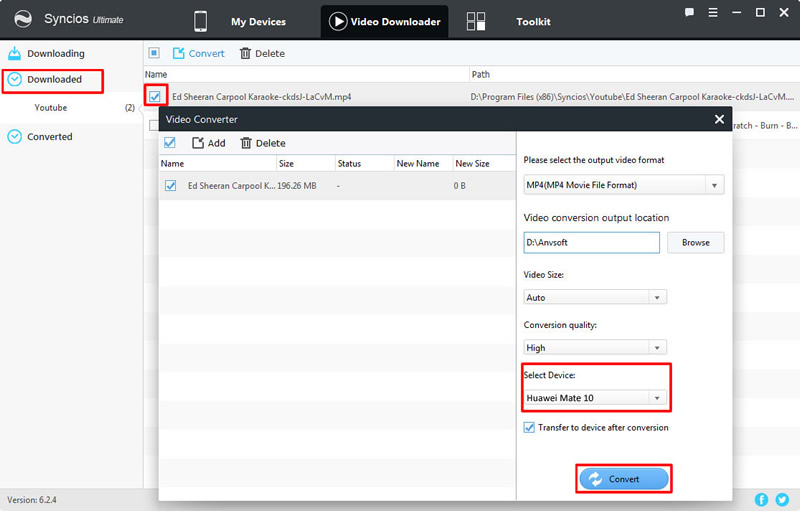Click New Name column header
The width and height of the screenshot is (800, 511).
(418, 164)
